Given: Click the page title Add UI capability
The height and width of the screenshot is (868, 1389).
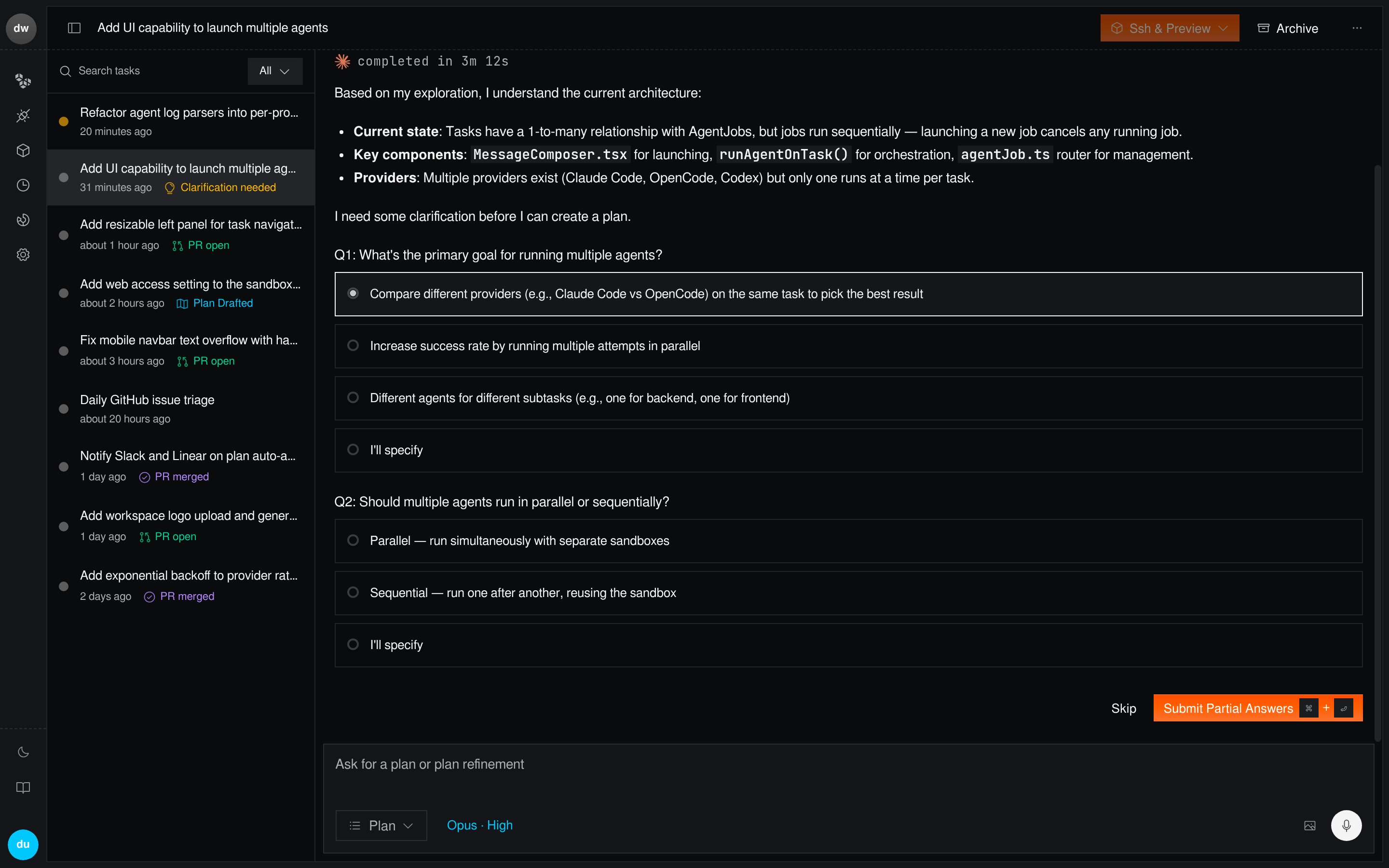Looking at the screenshot, I should point(212,28).
